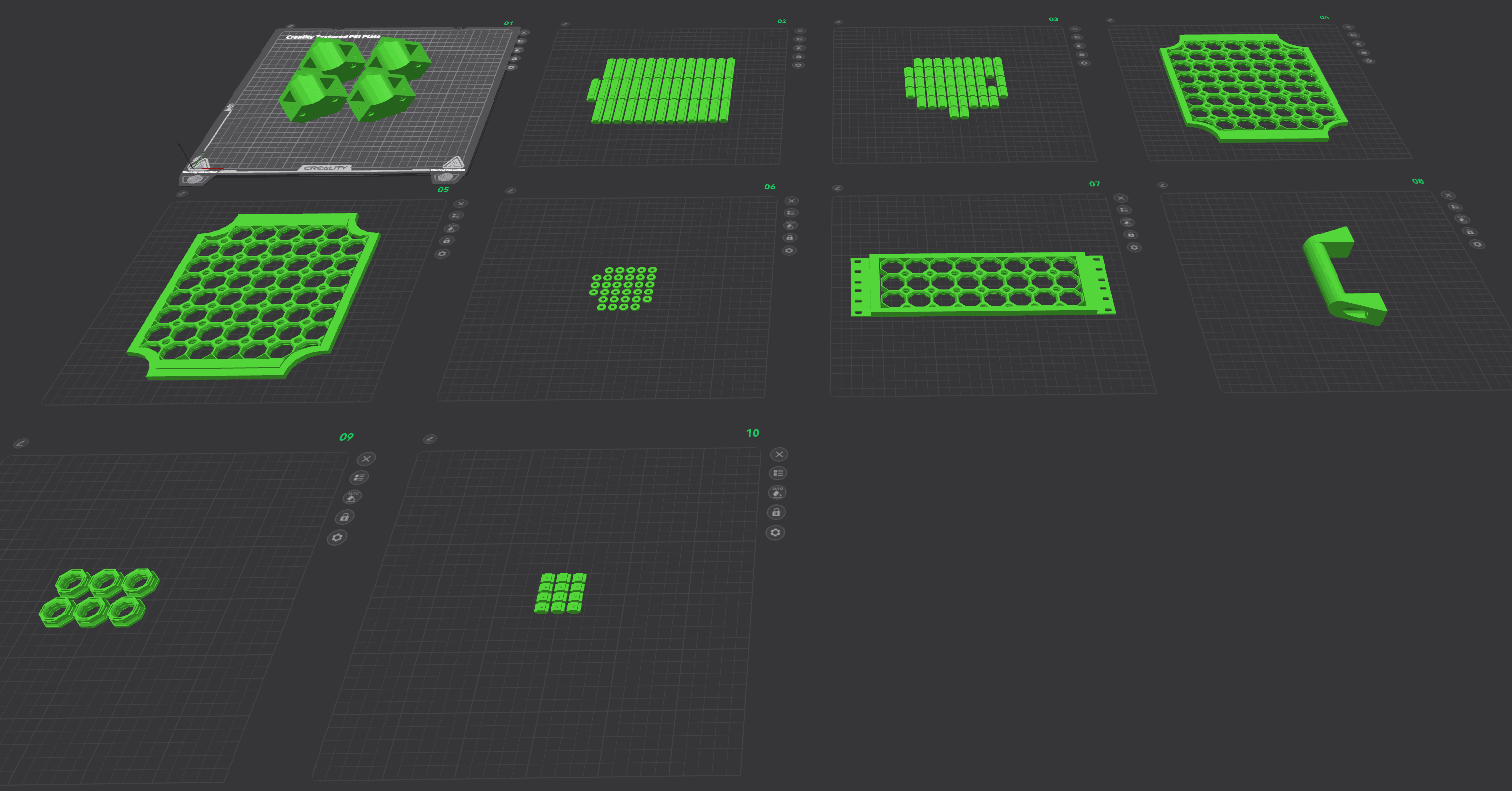Edit the name of plate 09

tap(21, 443)
